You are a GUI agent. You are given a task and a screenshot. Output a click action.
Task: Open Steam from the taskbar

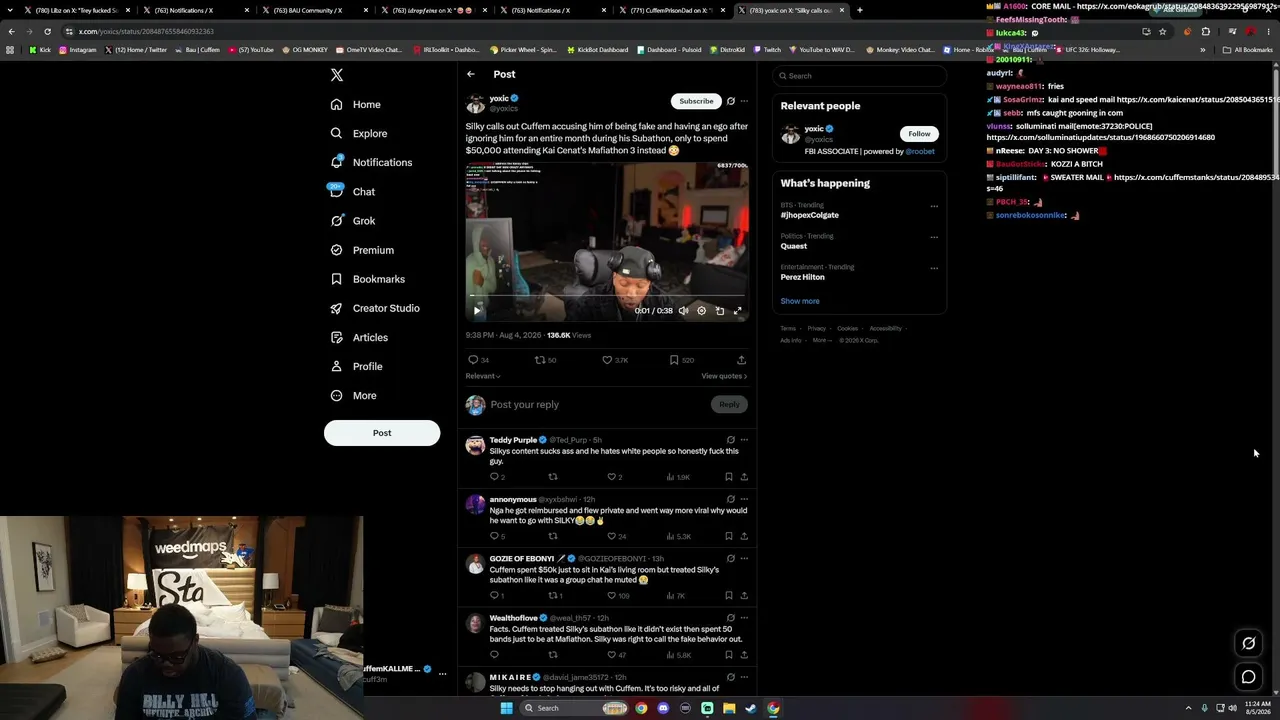(751, 708)
